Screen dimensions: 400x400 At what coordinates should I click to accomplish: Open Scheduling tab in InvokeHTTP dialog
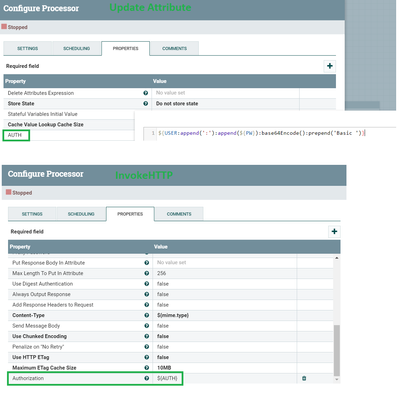(x=81, y=214)
